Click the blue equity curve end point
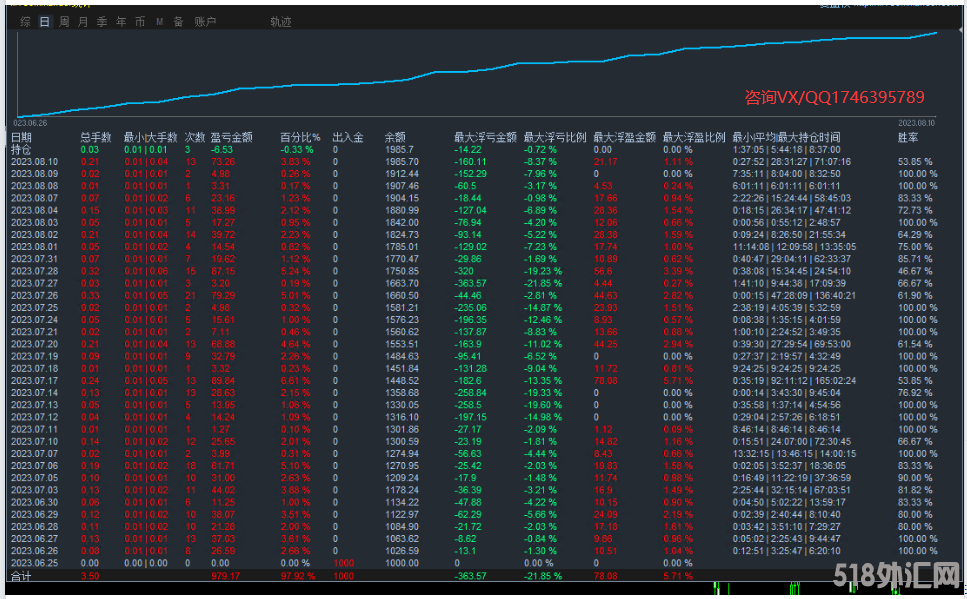Screen dimensions: 967x599 pos(936,33)
